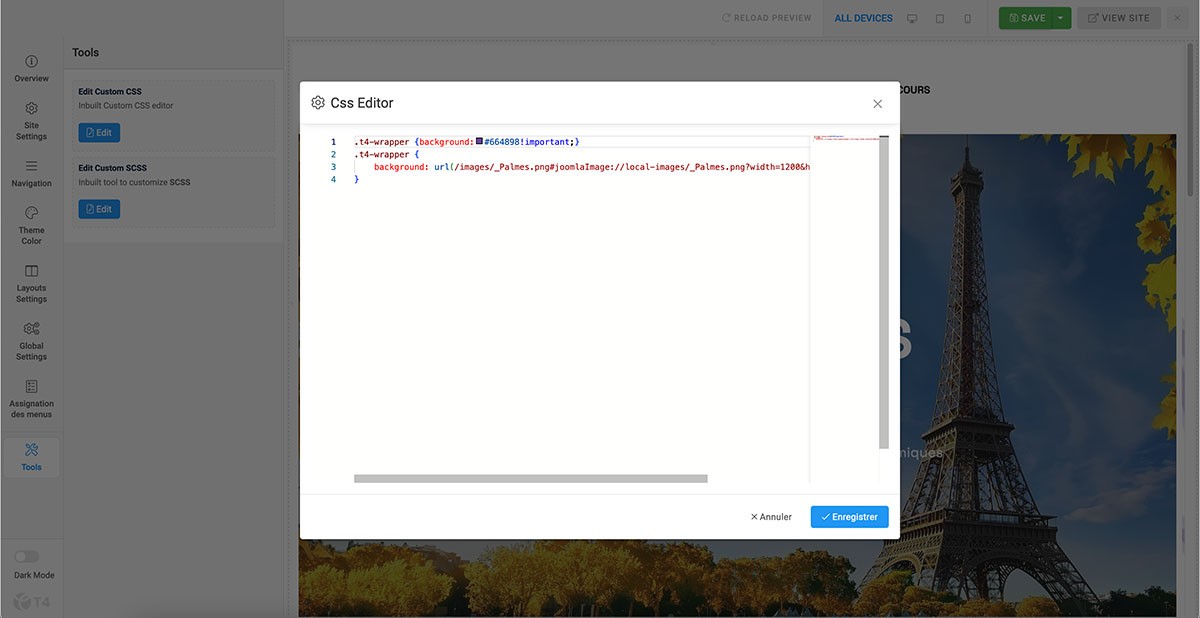
Task: Click the code minimap preview
Action: point(844,137)
